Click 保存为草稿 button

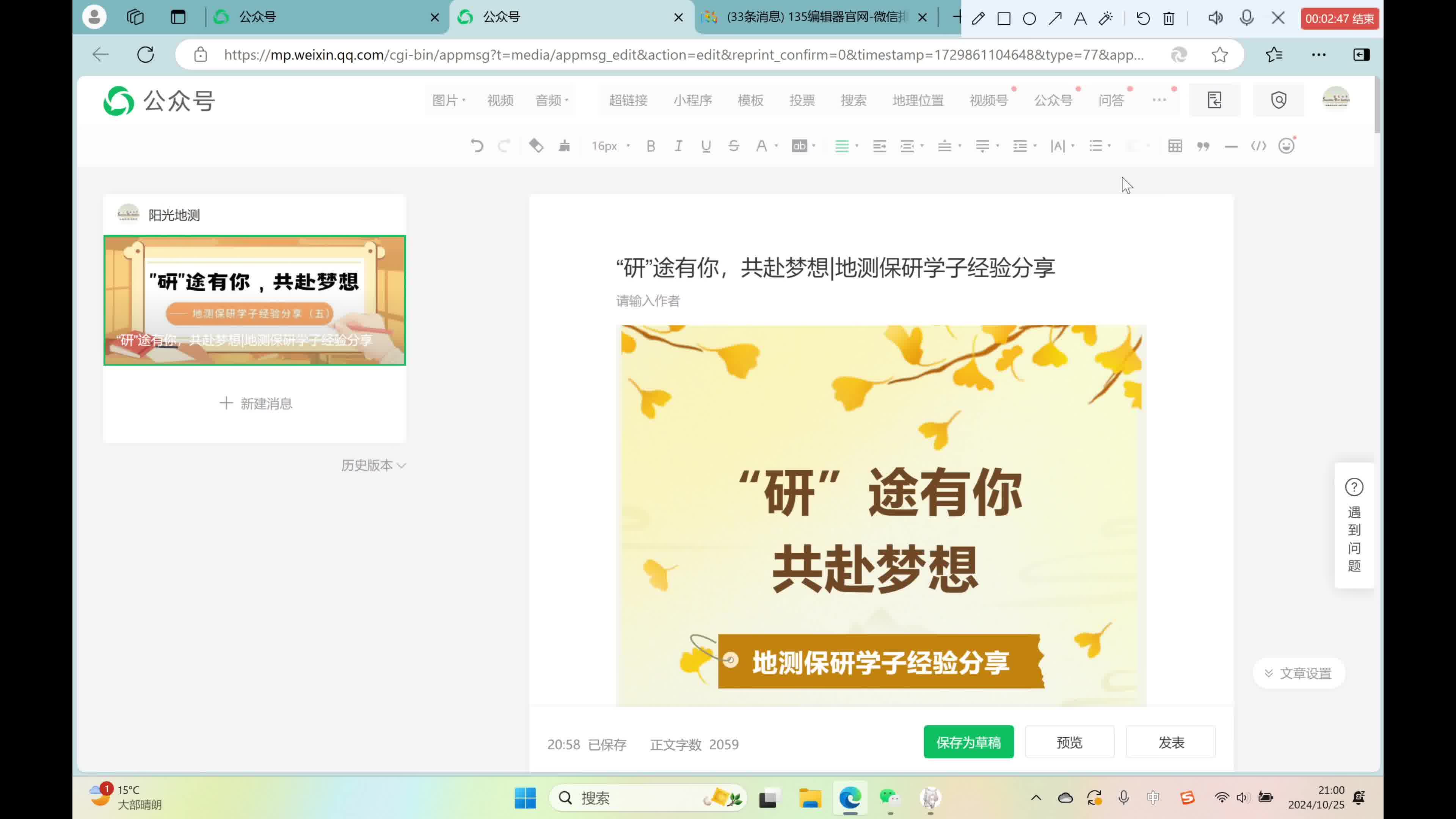(x=968, y=742)
